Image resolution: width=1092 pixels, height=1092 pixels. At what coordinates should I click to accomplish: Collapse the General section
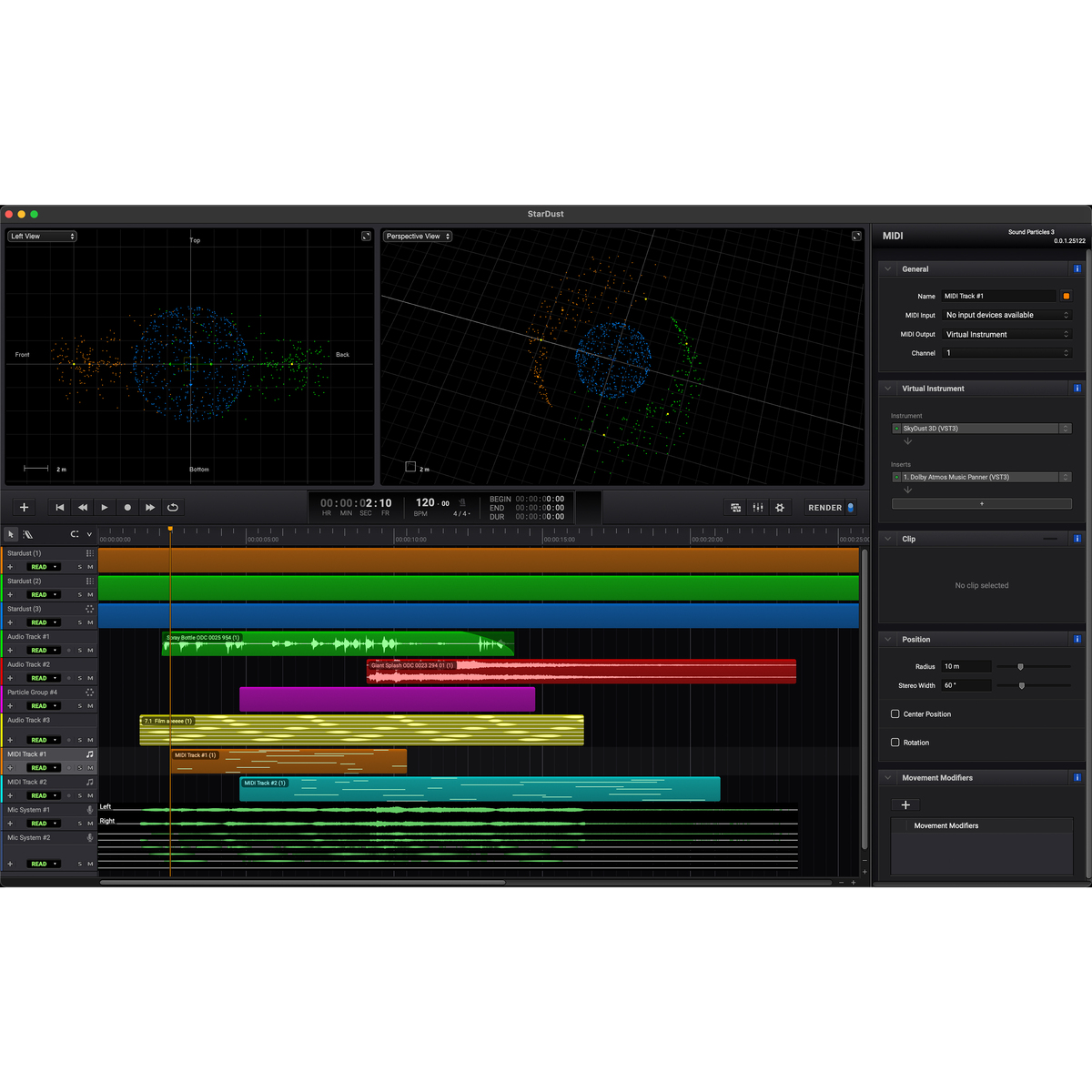[888, 269]
